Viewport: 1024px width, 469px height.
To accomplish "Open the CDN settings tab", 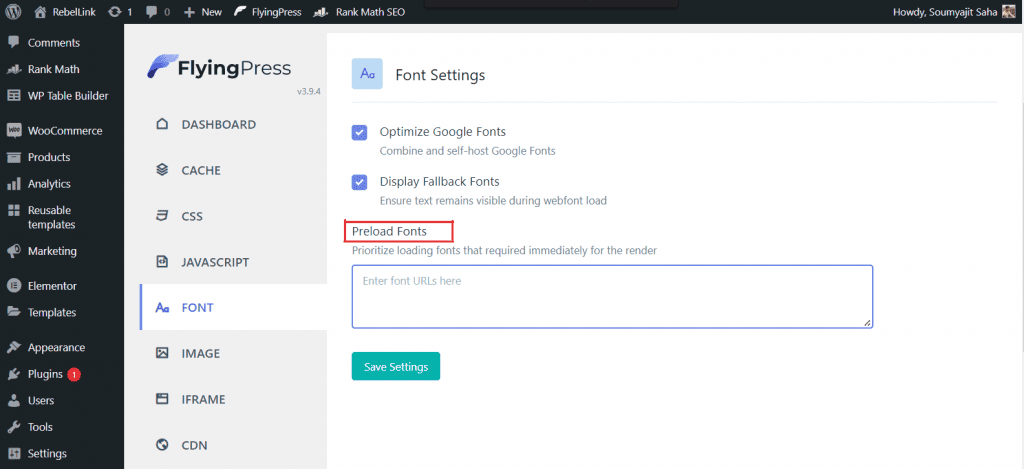I will coord(194,445).
